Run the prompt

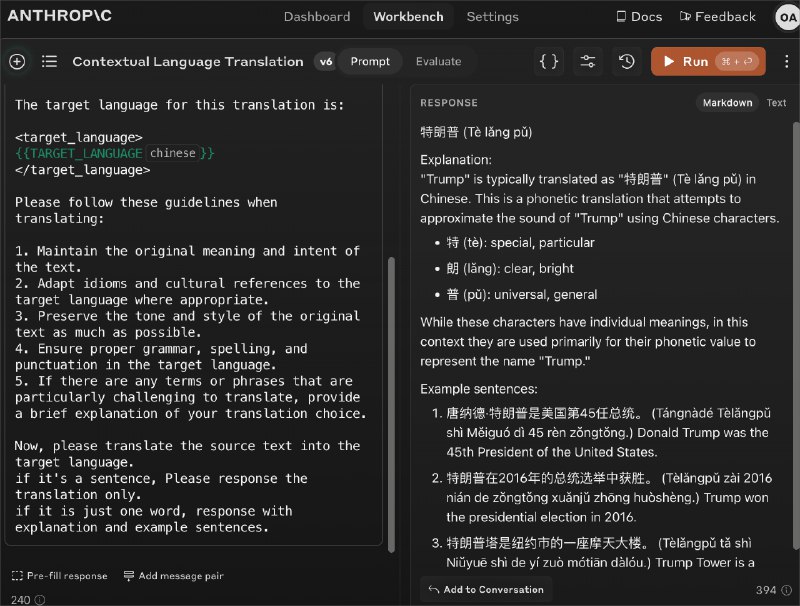pyautogui.click(x=708, y=62)
